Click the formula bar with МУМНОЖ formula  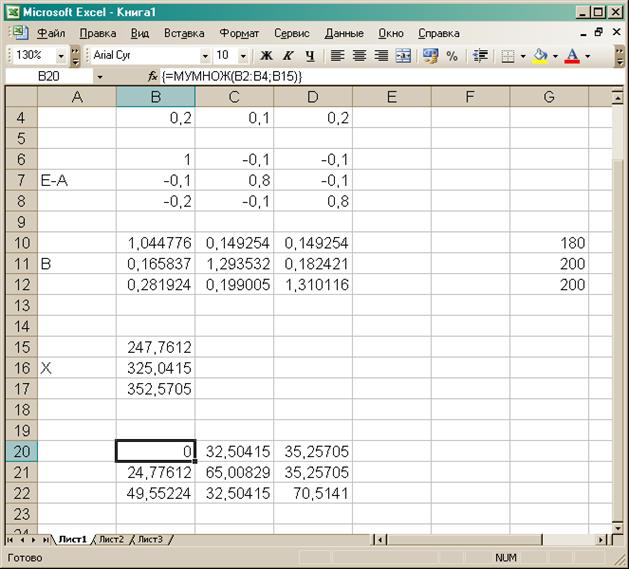click(391, 76)
